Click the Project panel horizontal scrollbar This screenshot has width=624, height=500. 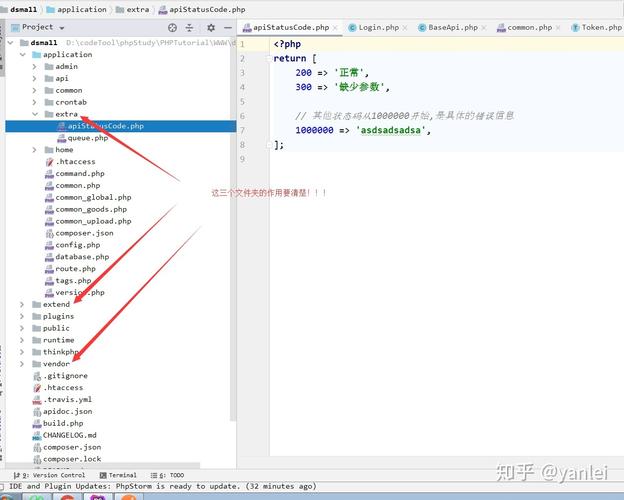click(102, 465)
